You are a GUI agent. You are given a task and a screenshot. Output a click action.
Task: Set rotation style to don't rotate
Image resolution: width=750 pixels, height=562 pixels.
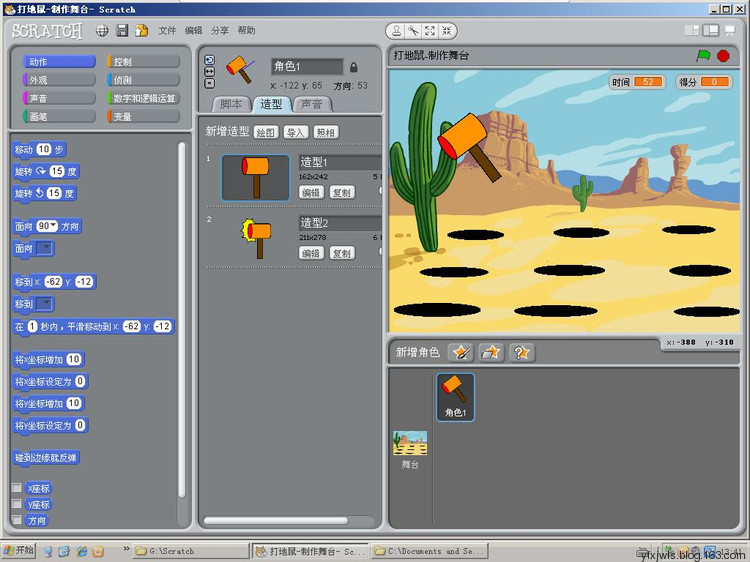pos(210,83)
